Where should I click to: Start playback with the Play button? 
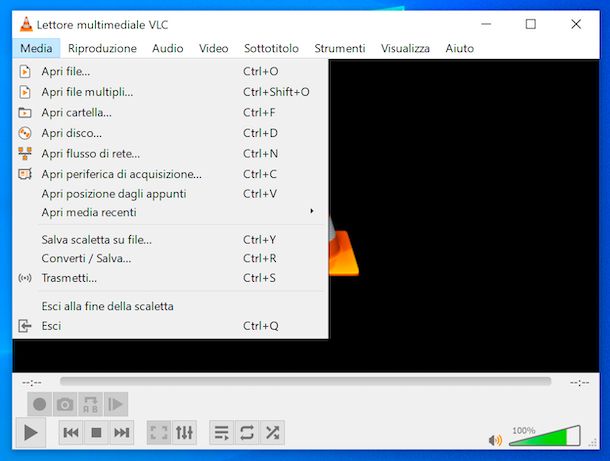tap(31, 432)
